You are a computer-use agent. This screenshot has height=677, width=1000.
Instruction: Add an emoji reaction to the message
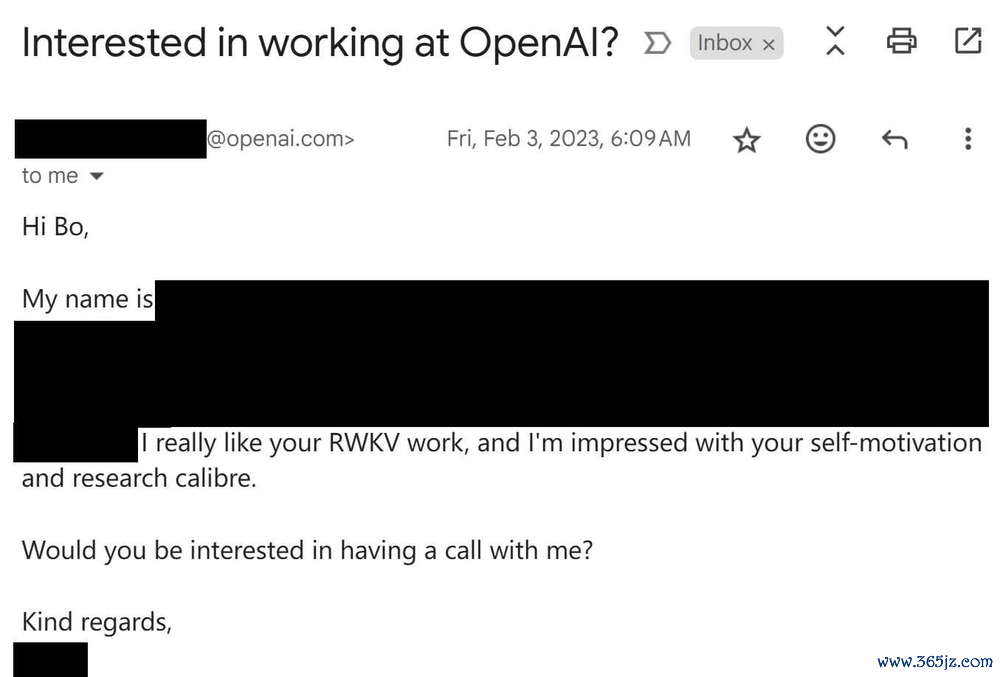click(820, 139)
